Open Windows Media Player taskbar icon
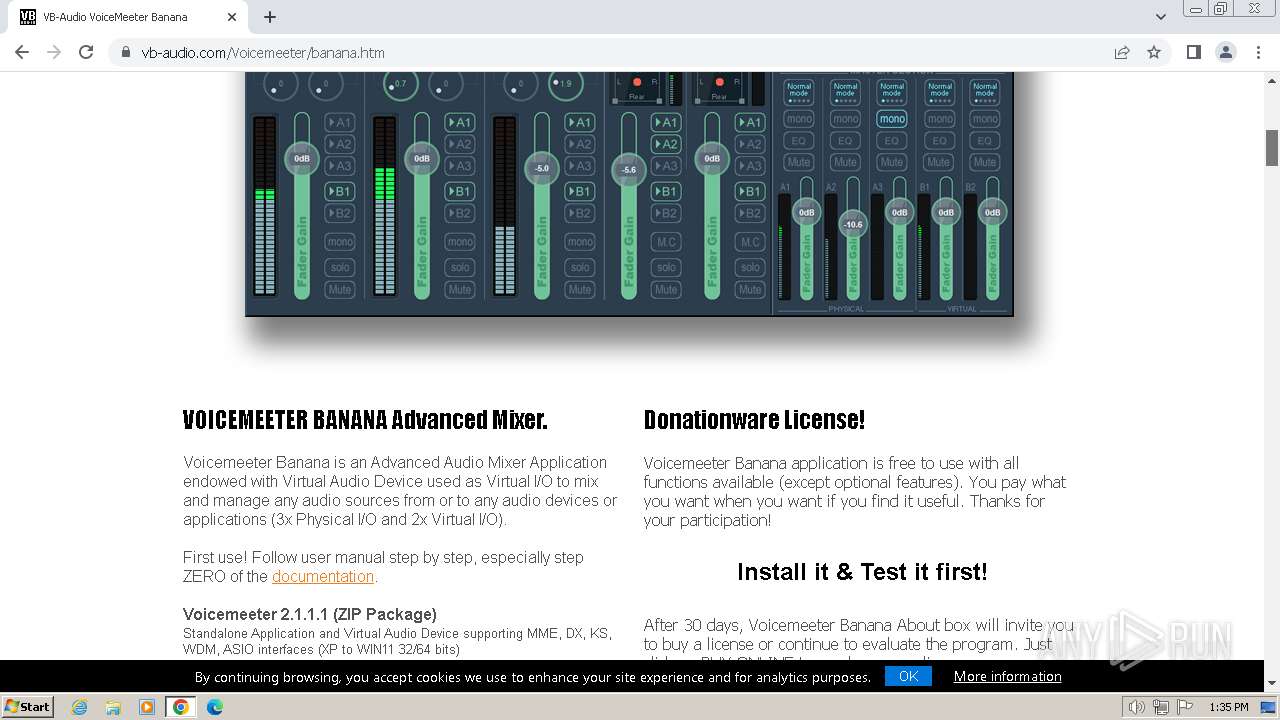This screenshot has height=720, width=1280. coord(147,707)
